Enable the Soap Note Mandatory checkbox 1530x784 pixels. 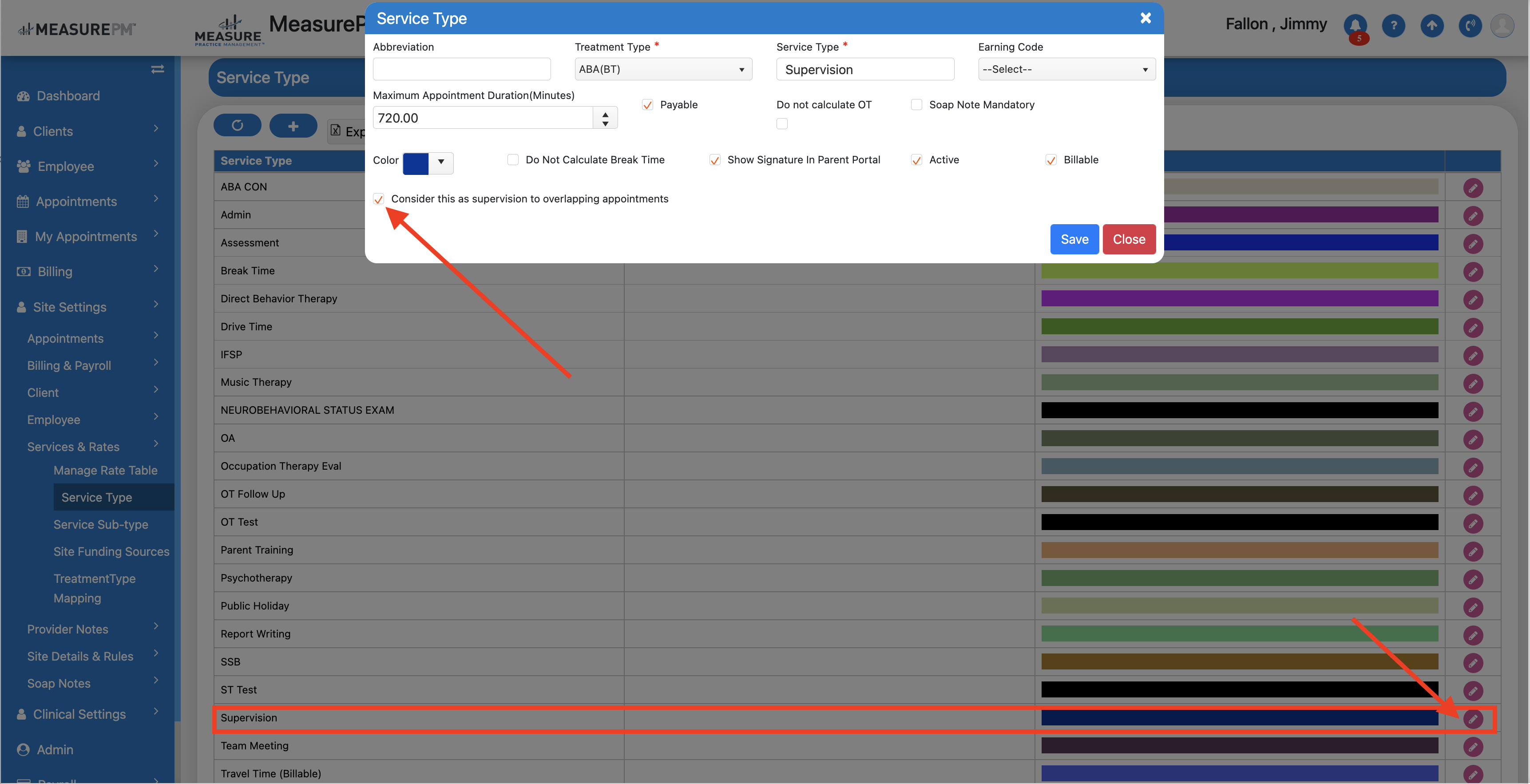[x=916, y=105]
